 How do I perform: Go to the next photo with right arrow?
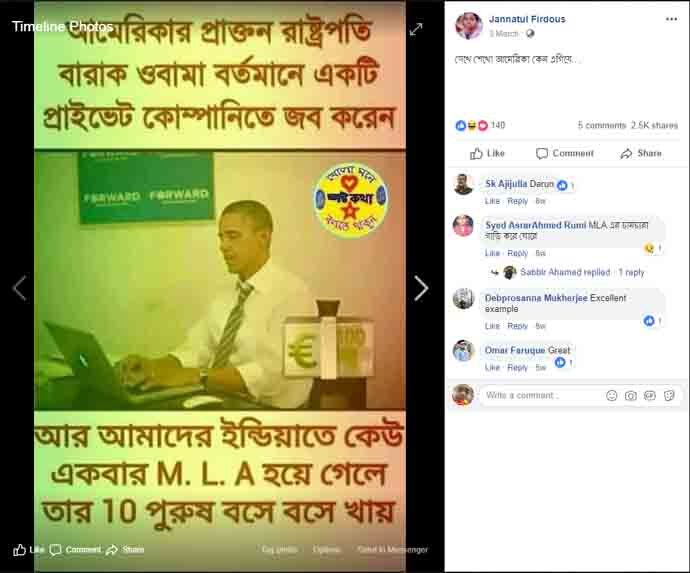click(421, 288)
